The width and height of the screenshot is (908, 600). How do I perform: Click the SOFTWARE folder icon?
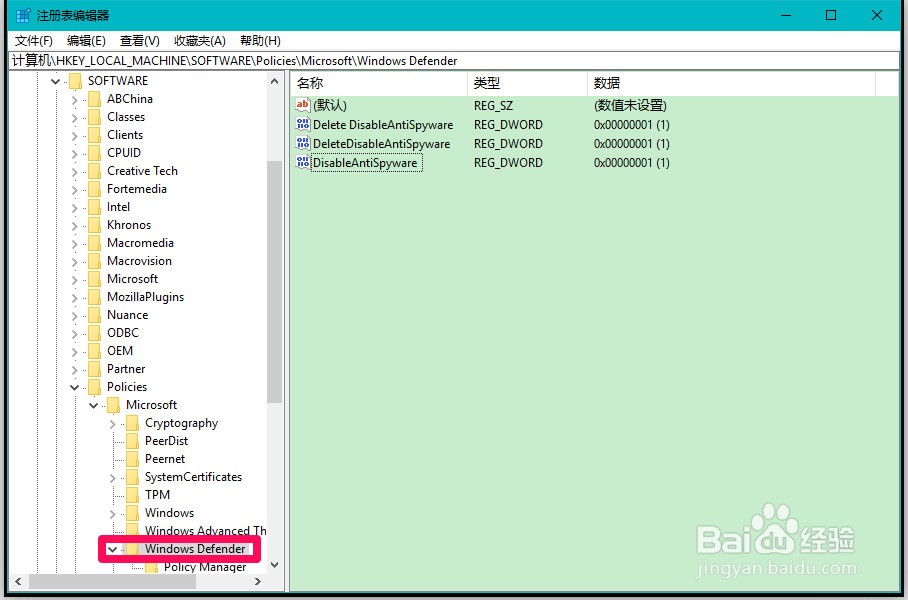pyautogui.click(x=75, y=81)
